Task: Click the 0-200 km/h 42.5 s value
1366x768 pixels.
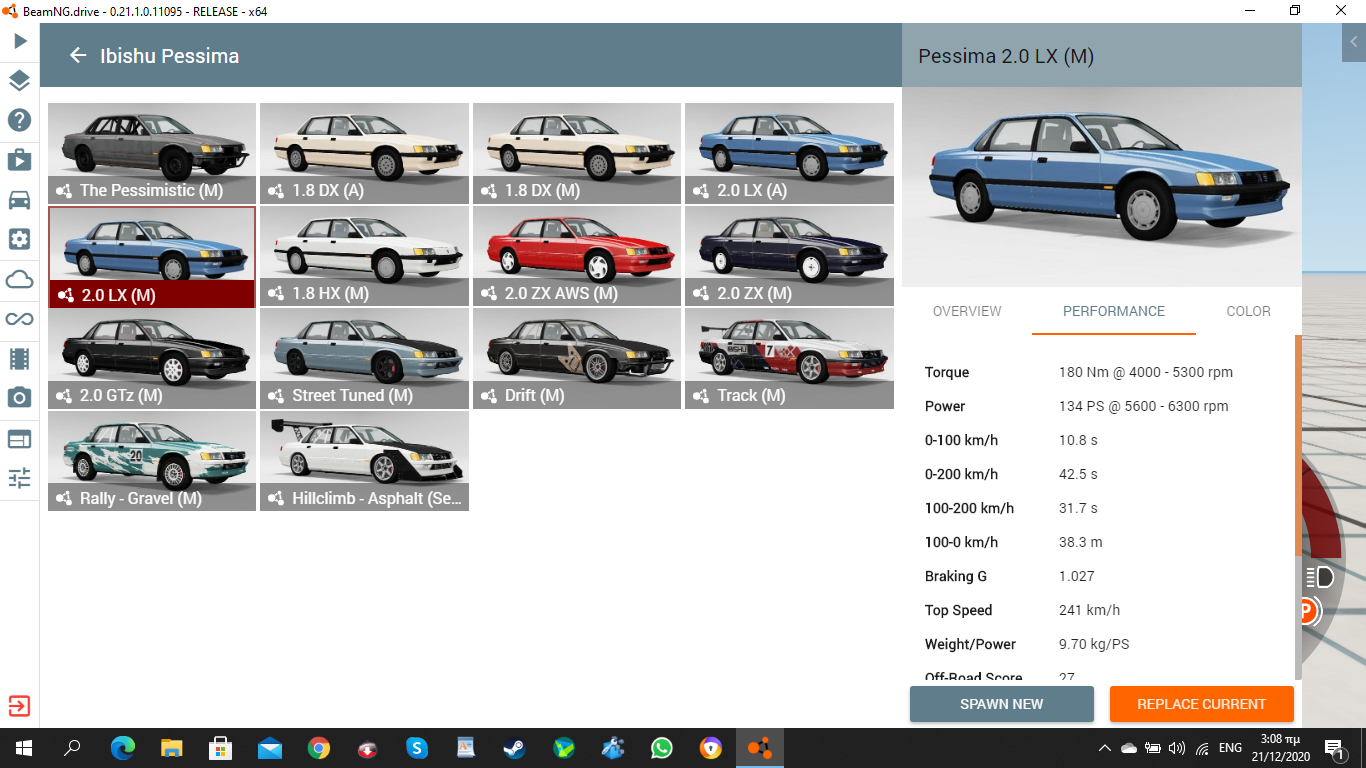Action: pyautogui.click(x=1078, y=474)
